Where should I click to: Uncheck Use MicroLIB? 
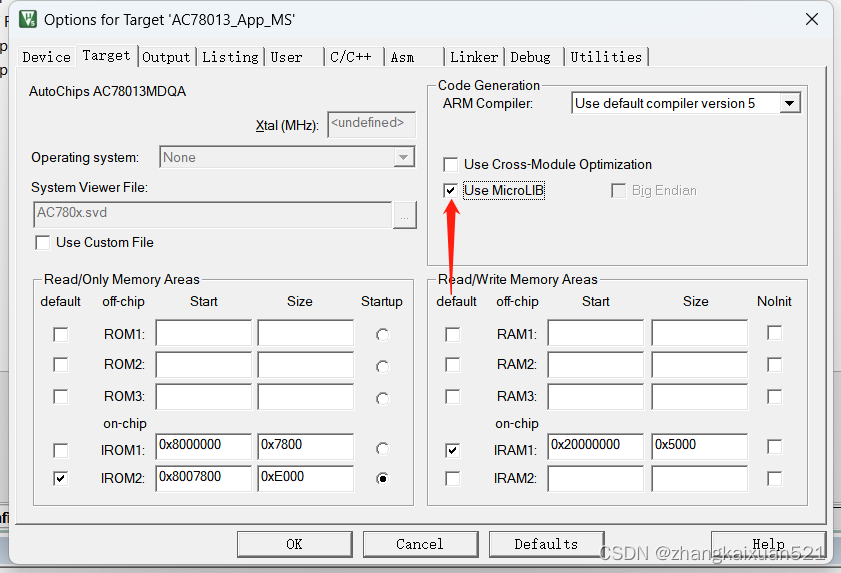click(x=451, y=190)
